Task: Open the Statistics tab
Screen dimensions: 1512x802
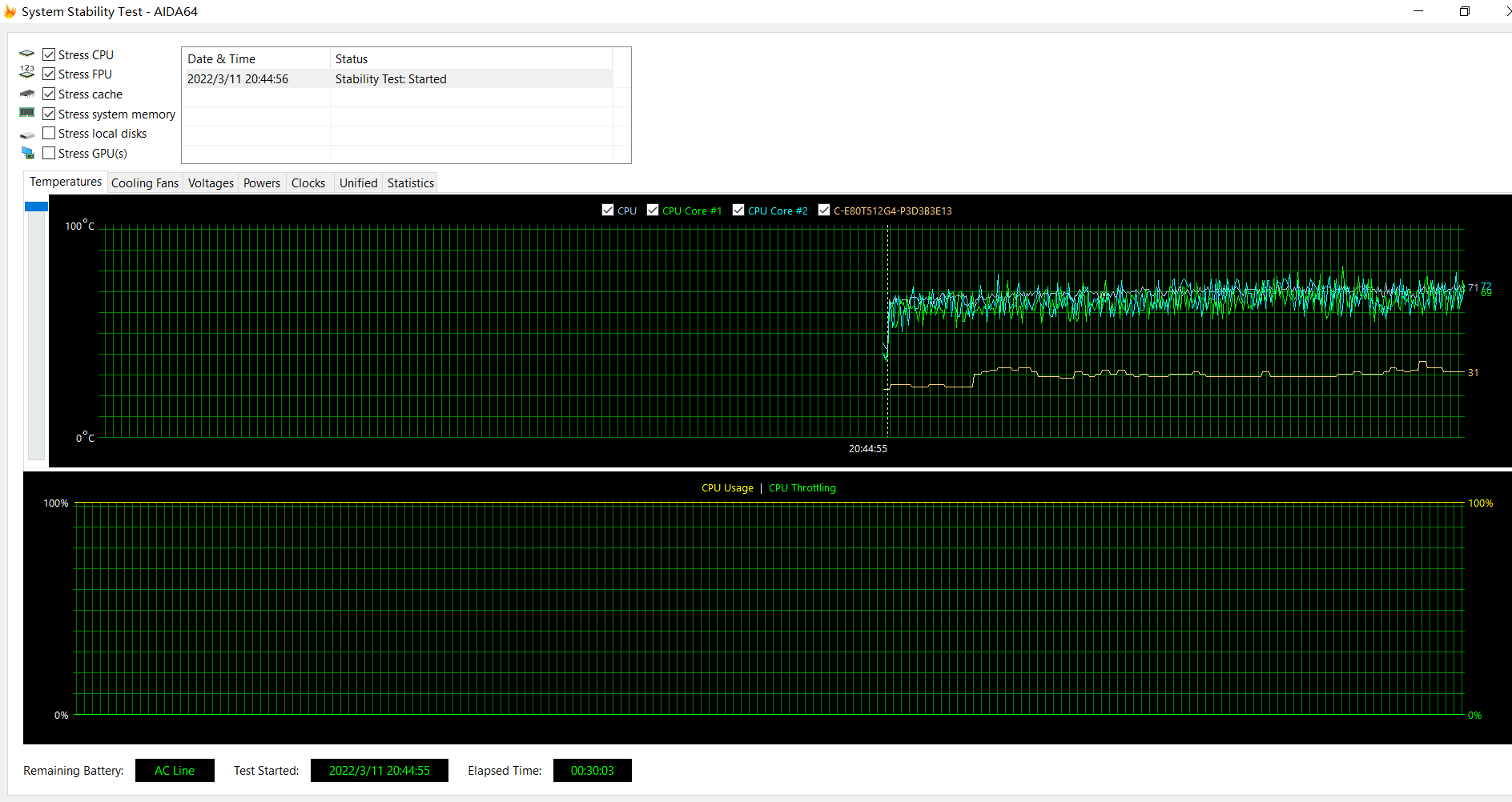Action: (x=410, y=183)
